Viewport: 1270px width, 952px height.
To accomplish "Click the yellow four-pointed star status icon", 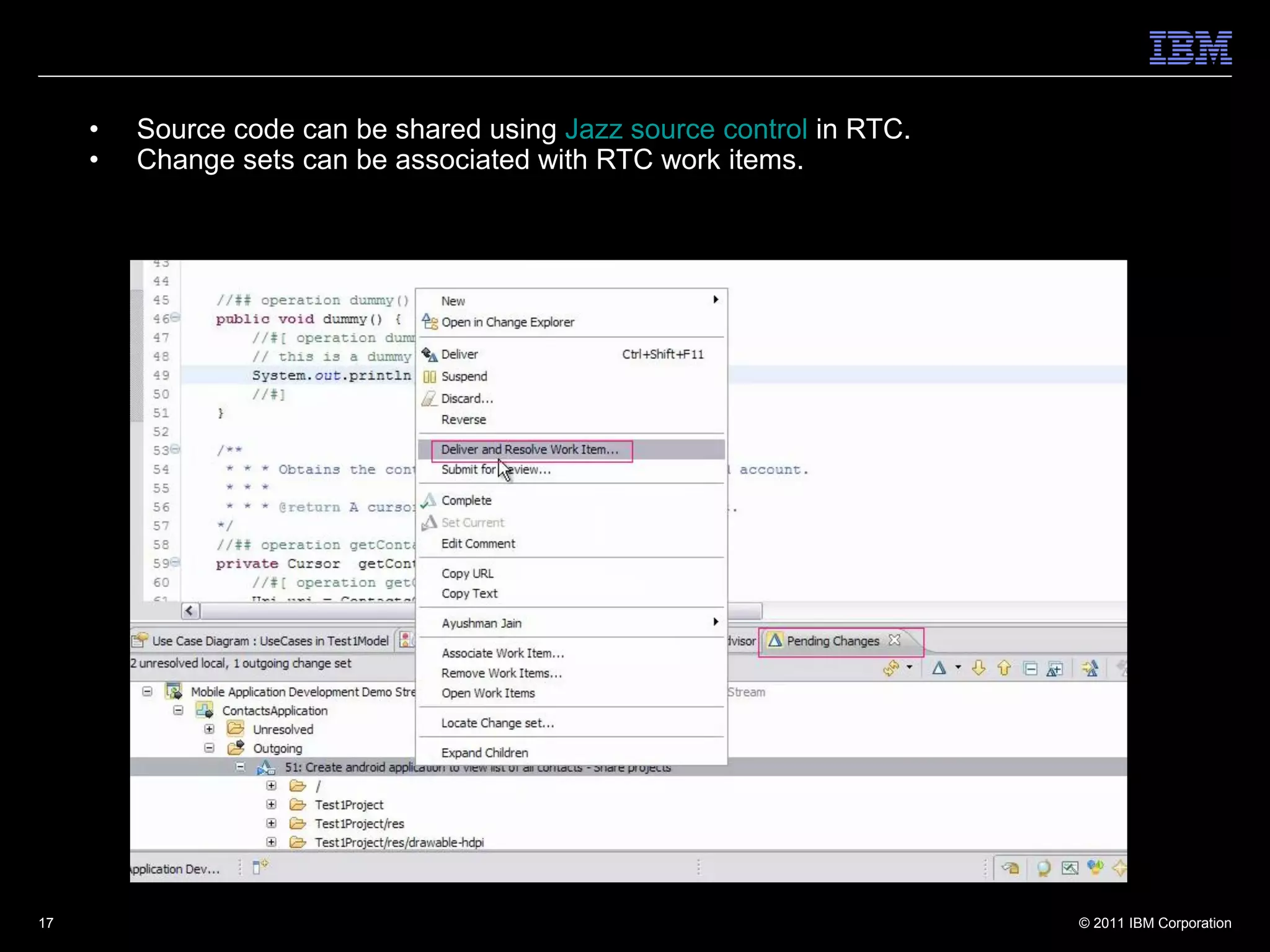I will coord(1119,868).
